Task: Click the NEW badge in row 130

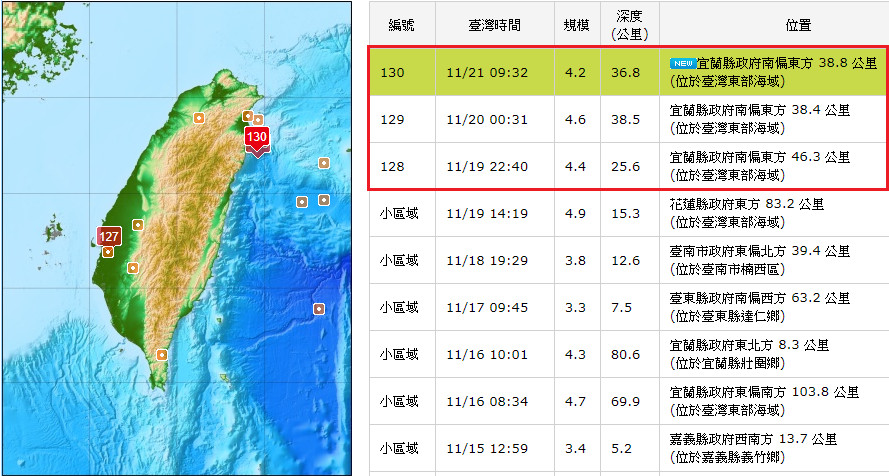Action: (x=682, y=62)
